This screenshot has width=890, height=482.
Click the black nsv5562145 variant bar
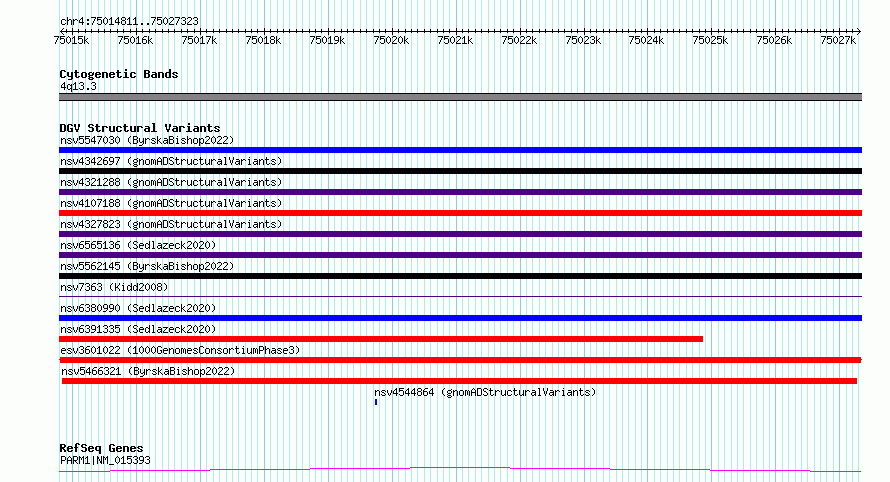click(x=460, y=276)
